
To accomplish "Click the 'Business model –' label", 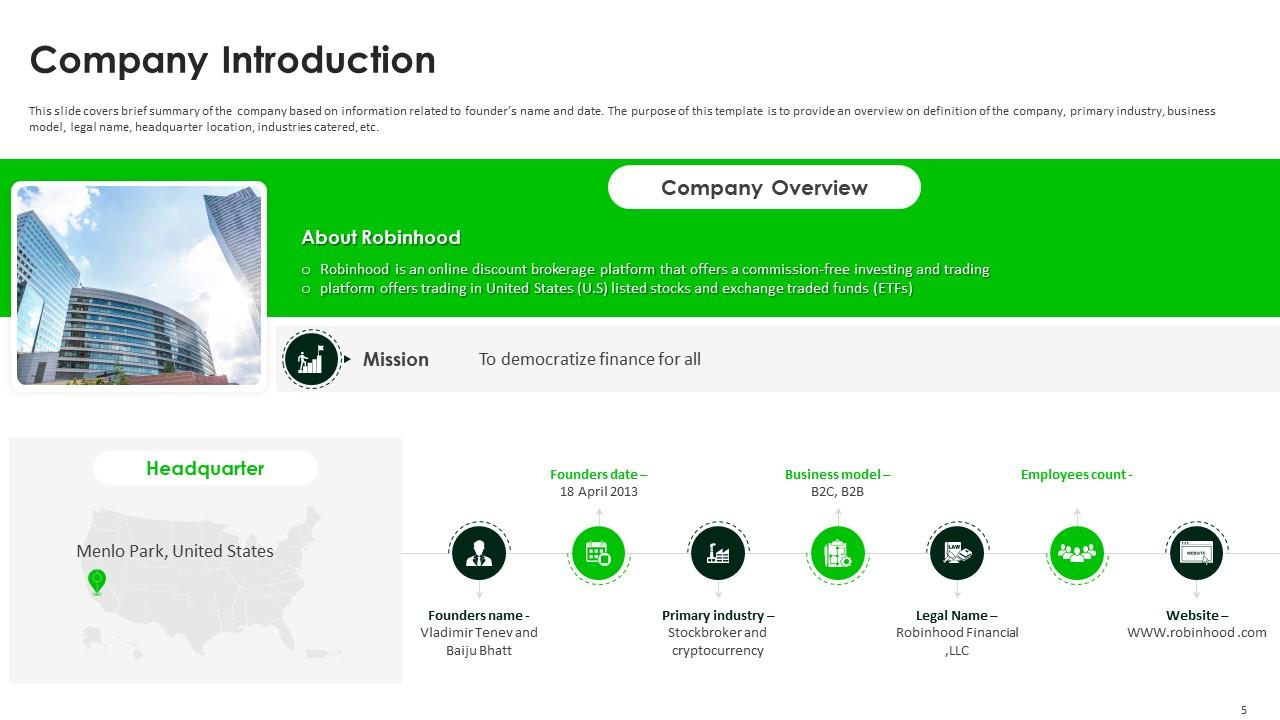I will (x=837, y=475).
